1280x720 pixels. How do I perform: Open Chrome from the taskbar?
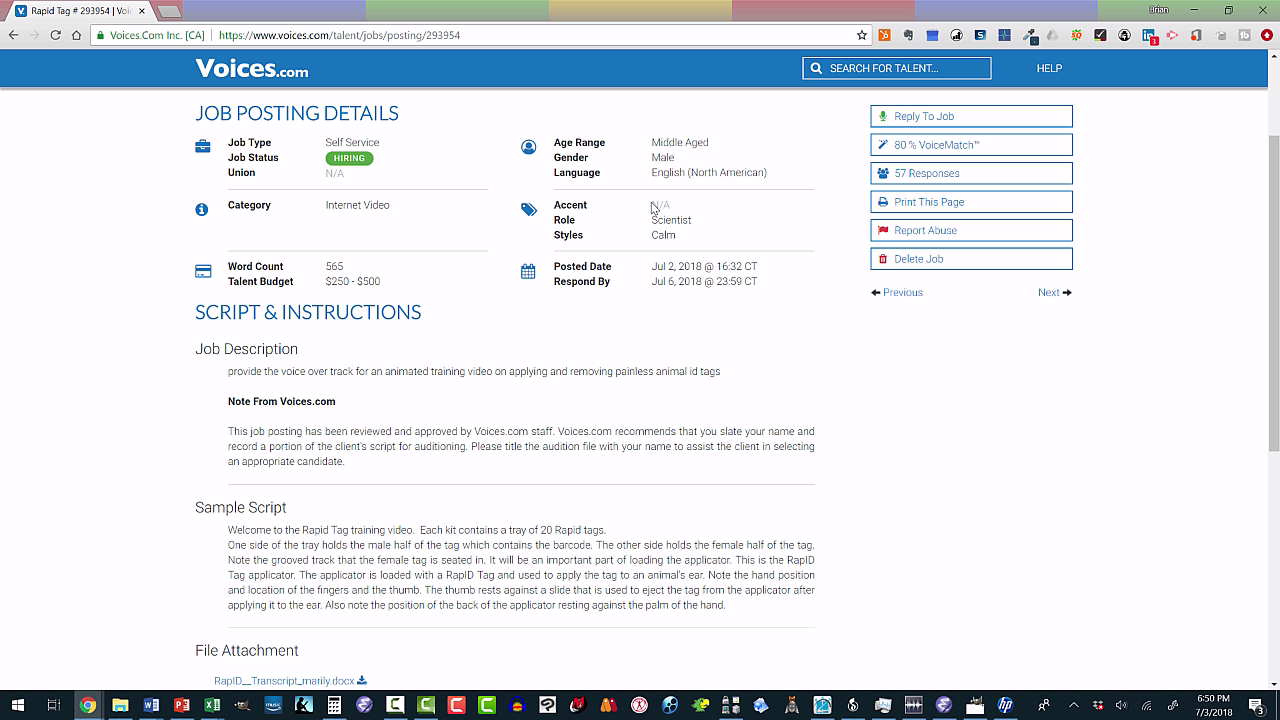88,705
